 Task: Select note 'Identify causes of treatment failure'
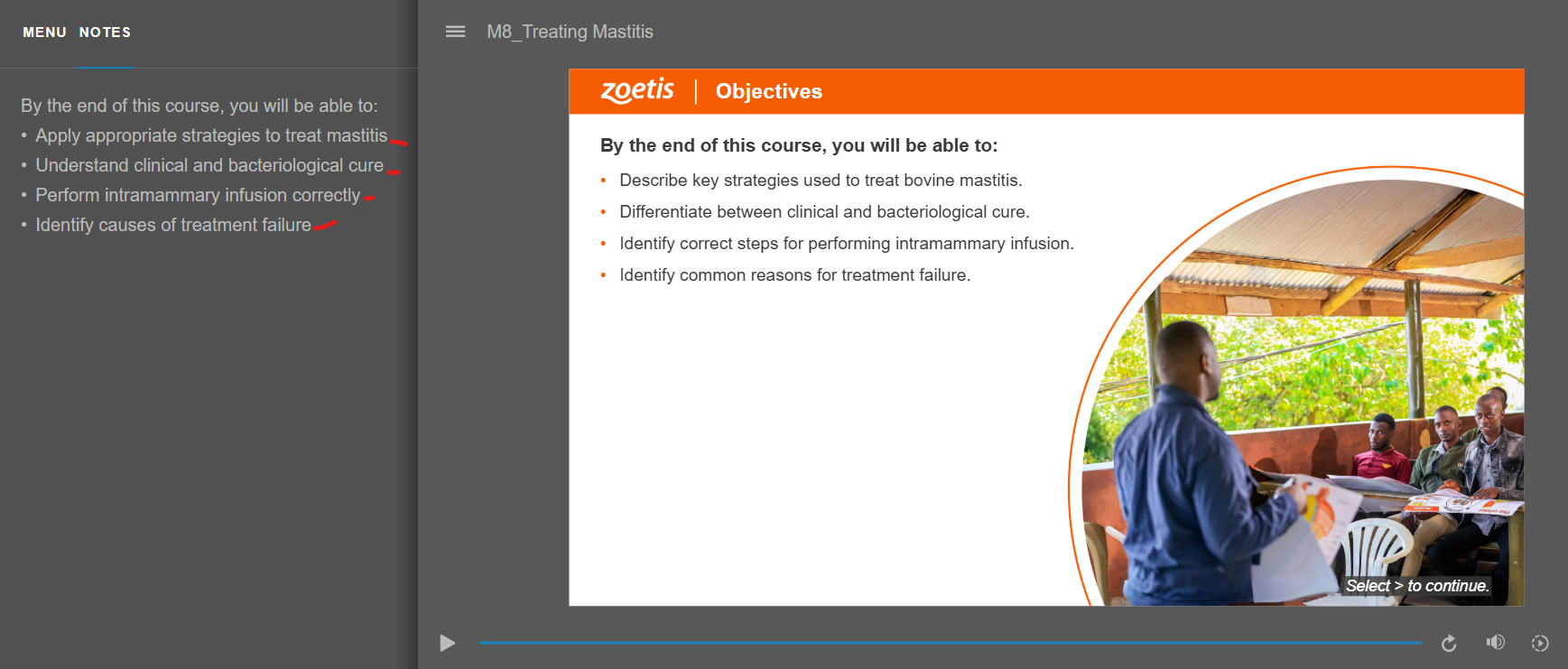pos(173,225)
